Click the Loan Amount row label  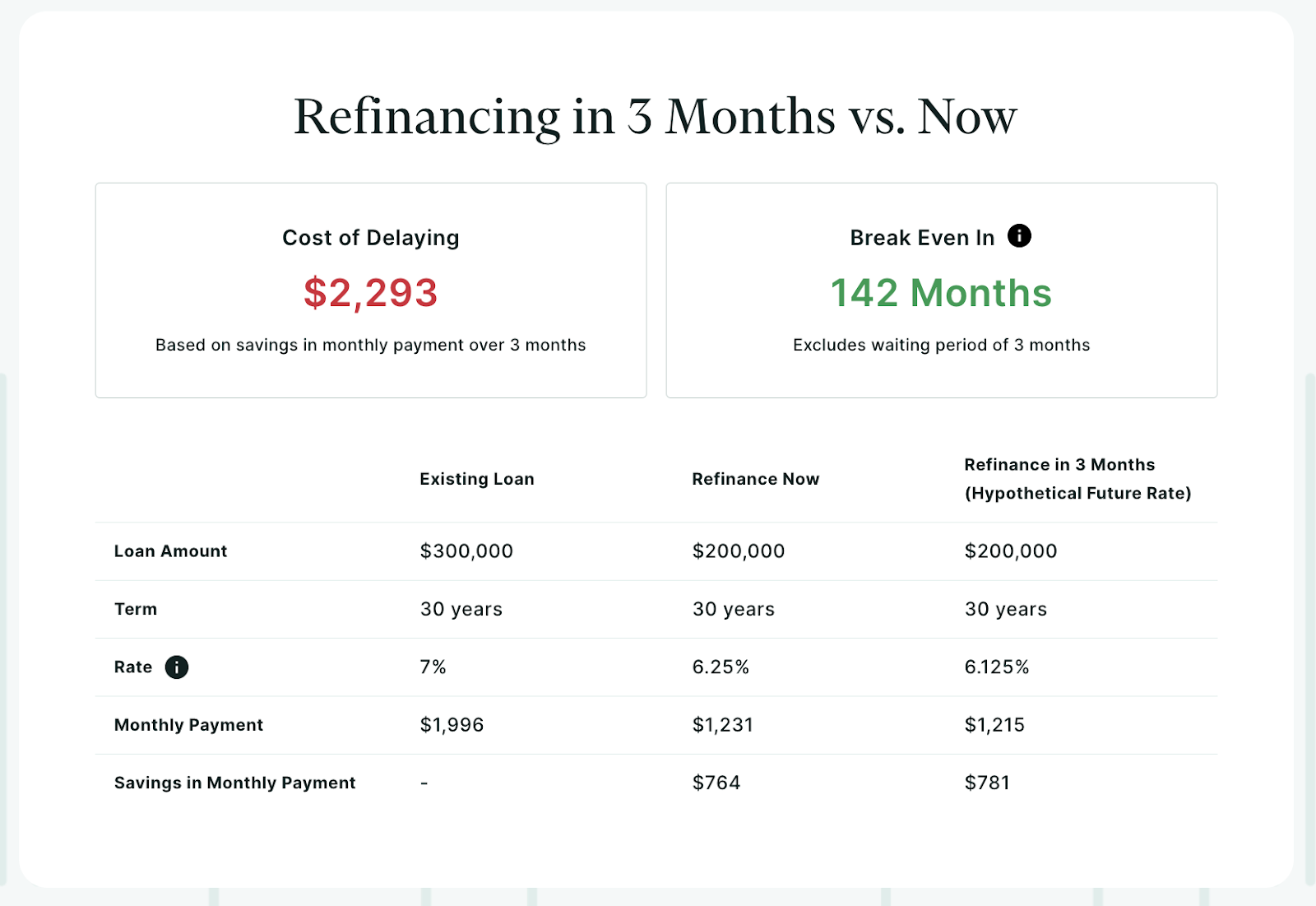click(x=170, y=551)
